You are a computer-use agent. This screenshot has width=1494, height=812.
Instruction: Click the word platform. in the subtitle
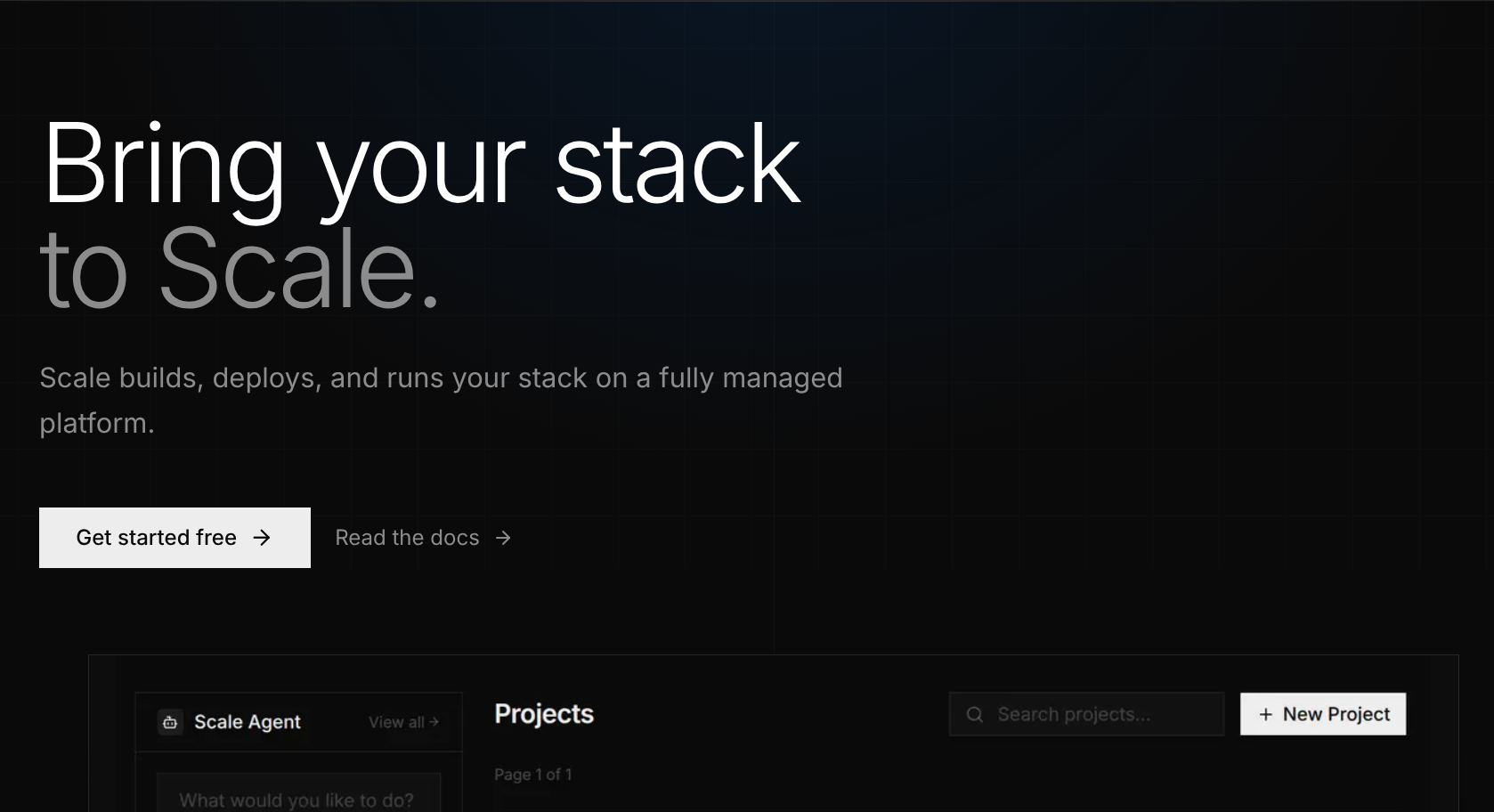(97, 424)
